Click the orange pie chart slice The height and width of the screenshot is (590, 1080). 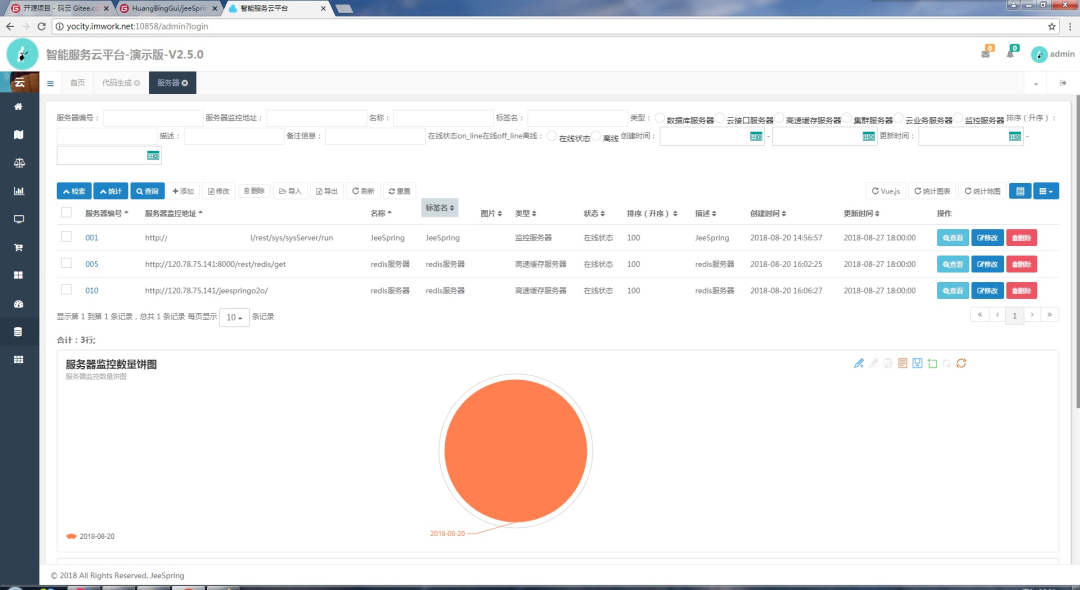[x=515, y=450]
